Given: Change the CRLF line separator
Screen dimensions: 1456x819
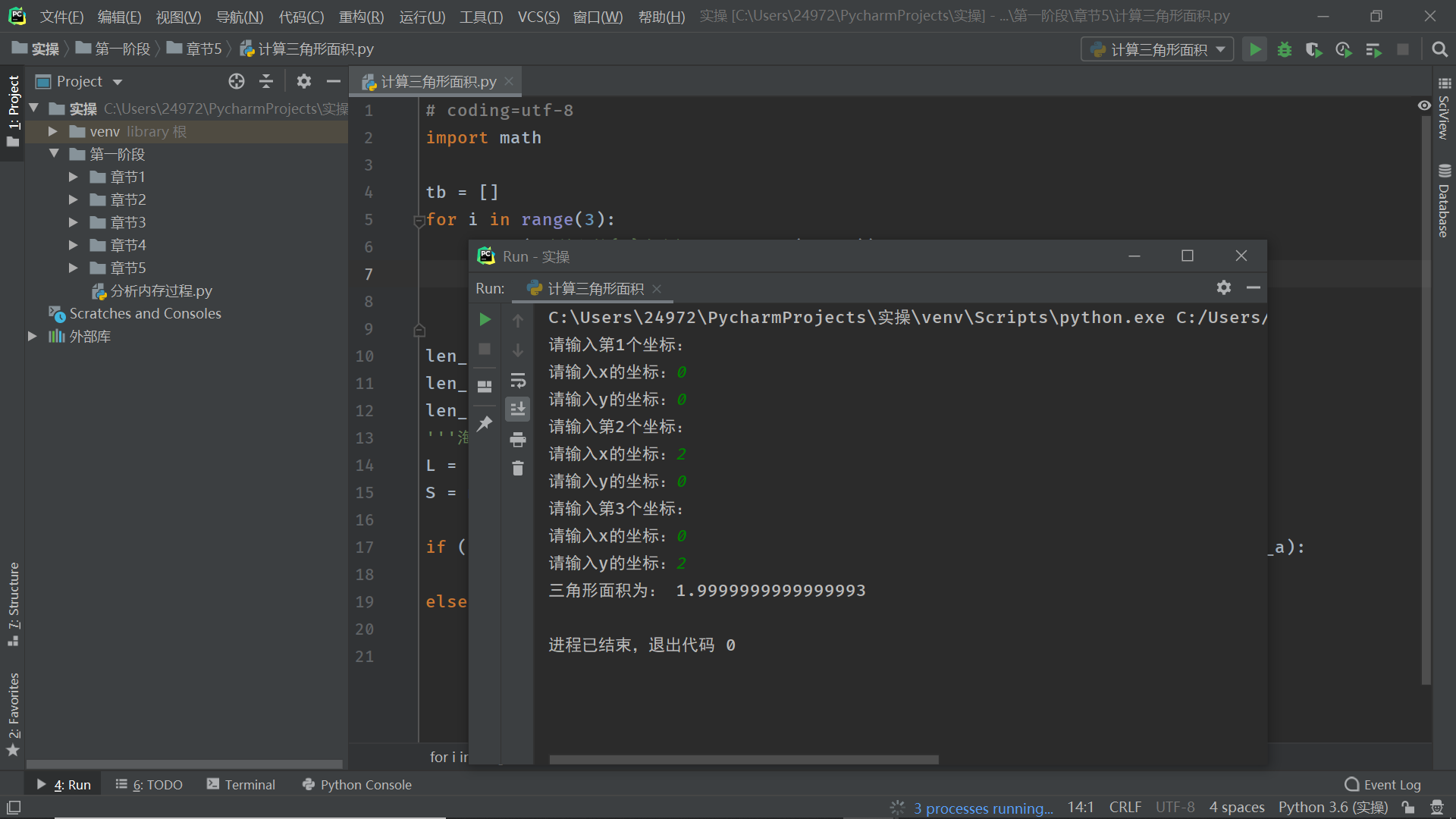Looking at the screenshot, I should coord(1125,808).
